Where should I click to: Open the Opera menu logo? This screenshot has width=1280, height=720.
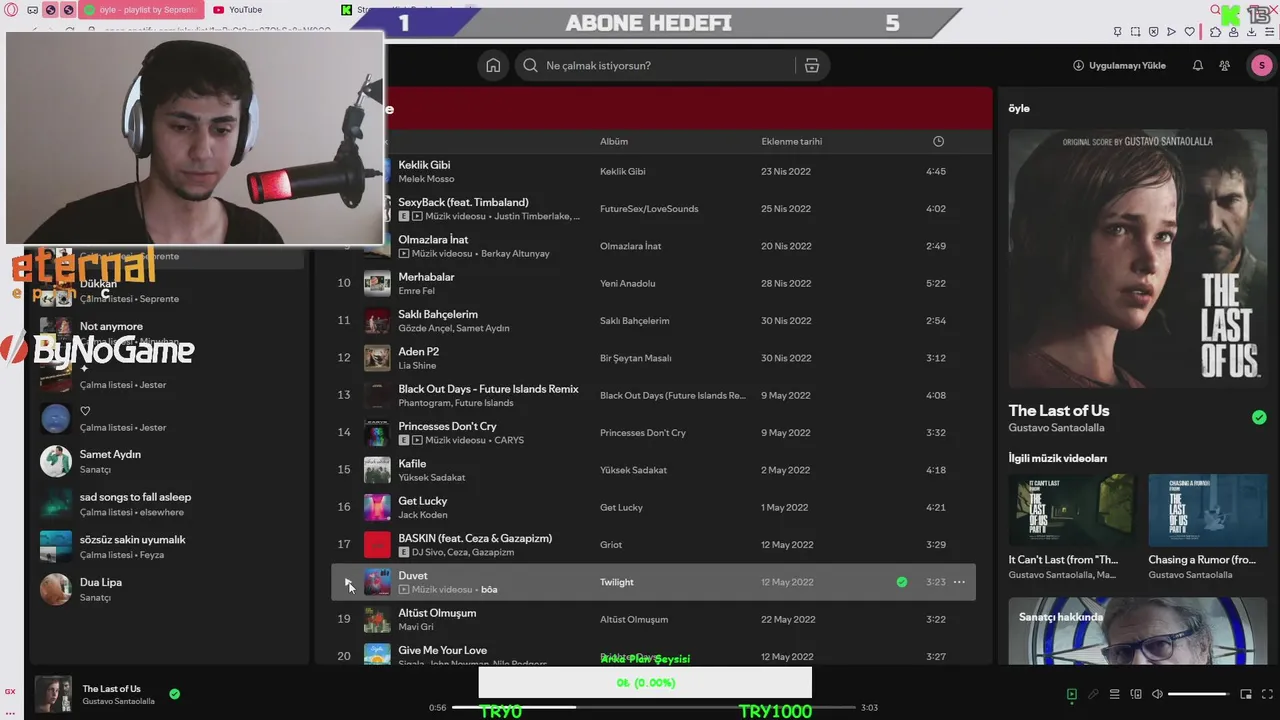pyautogui.click(x=11, y=10)
